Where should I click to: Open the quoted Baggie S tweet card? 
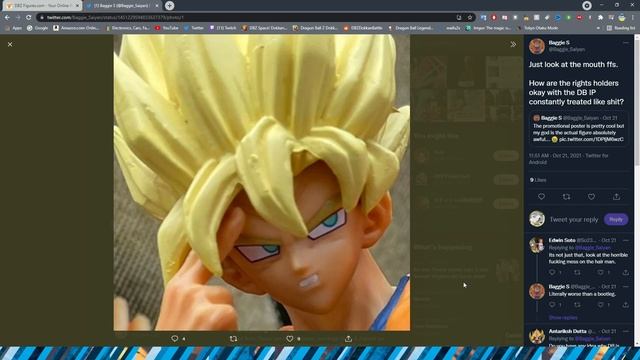pyautogui.click(x=579, y=129)
